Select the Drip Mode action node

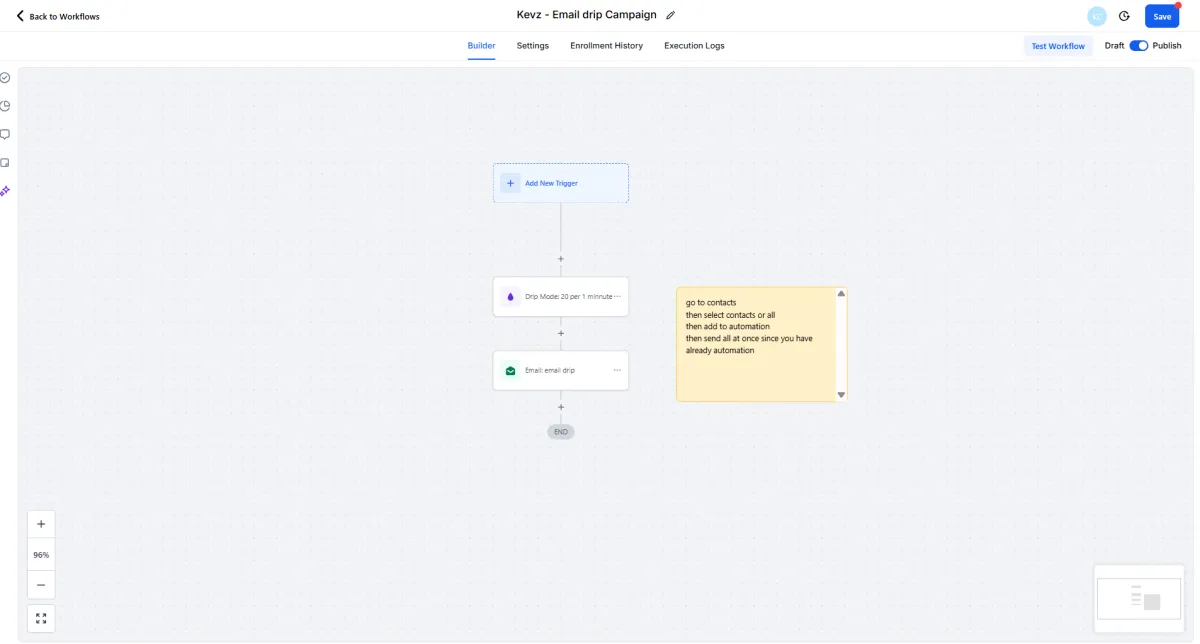click(x=561, y=297)
